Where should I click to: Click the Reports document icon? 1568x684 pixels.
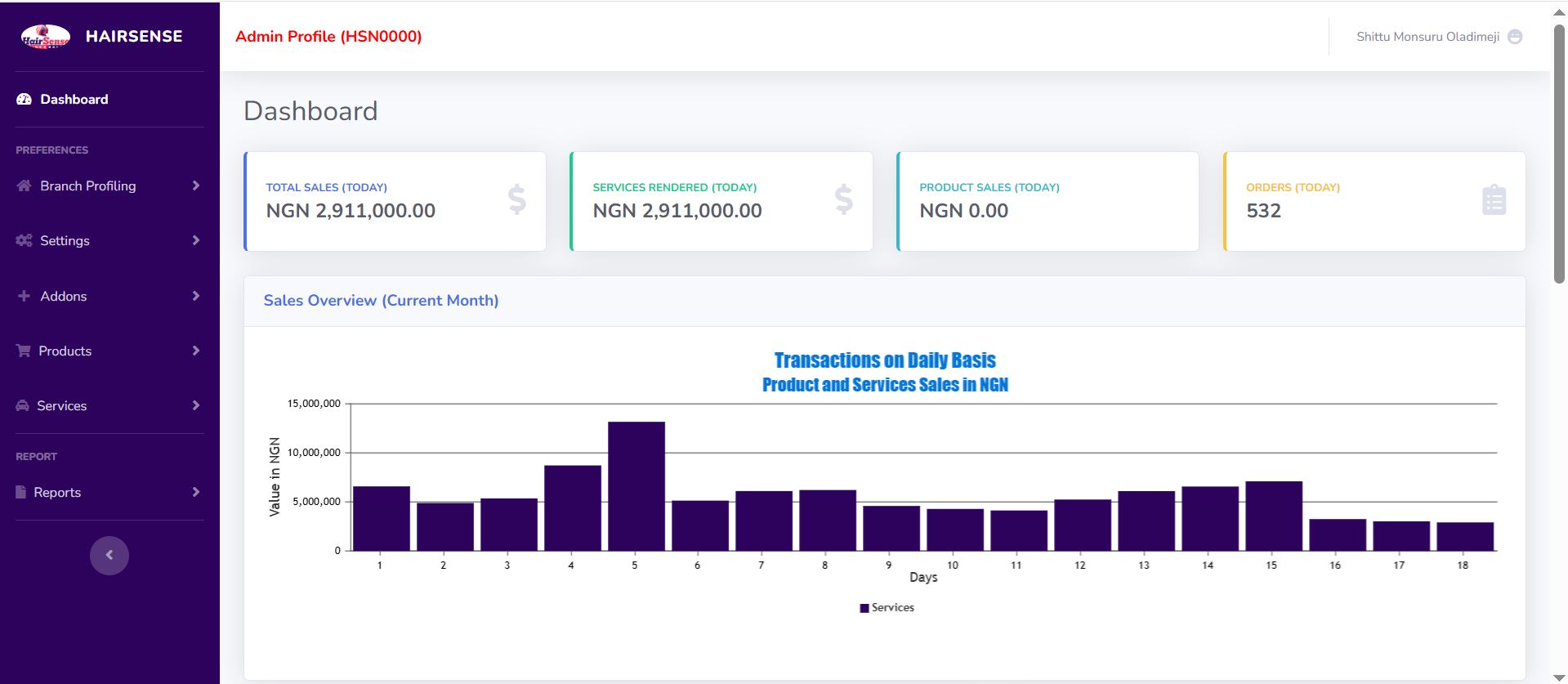tap(21, 493)
